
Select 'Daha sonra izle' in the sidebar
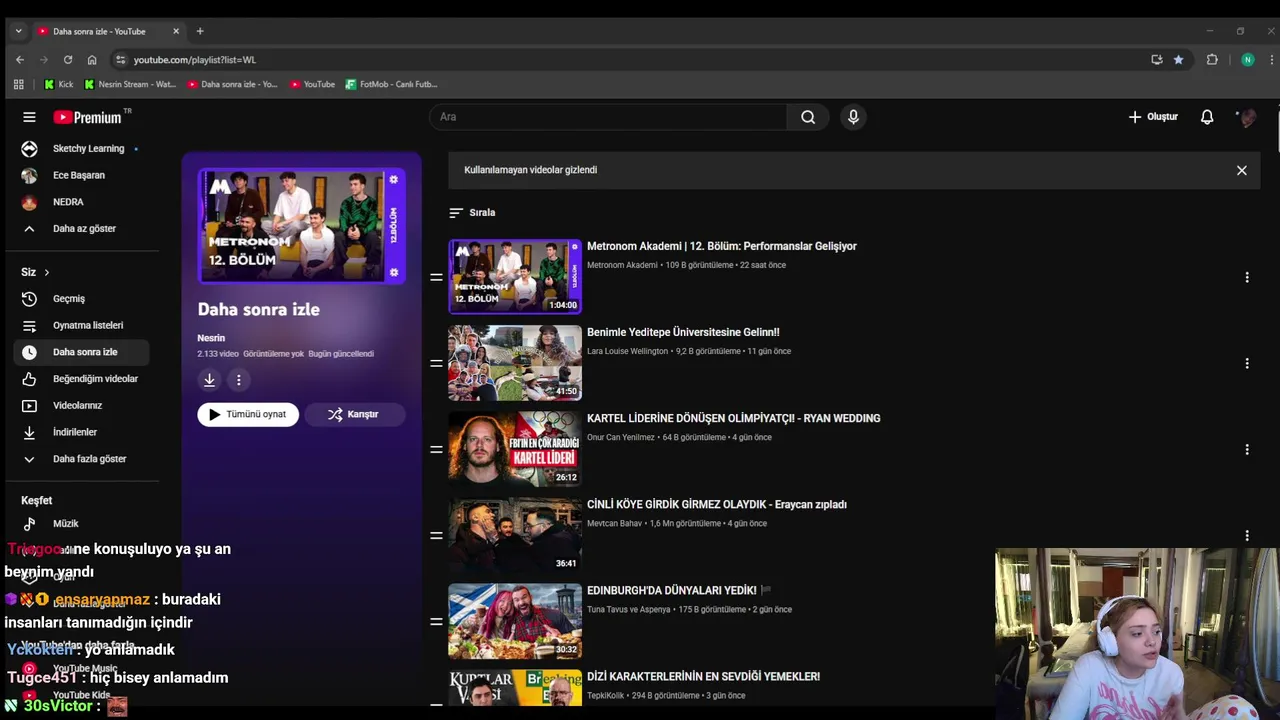point(81,352)
